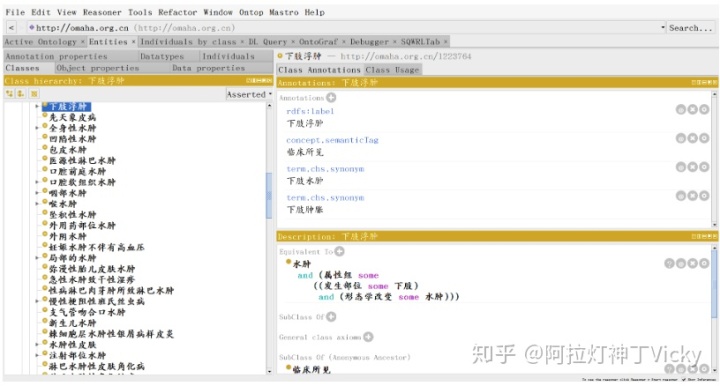The width and height of the screenshot is (720, 386).
Task: Remove the synonym 下肢肿胀 annotation
Action: (x=692, y=196)
